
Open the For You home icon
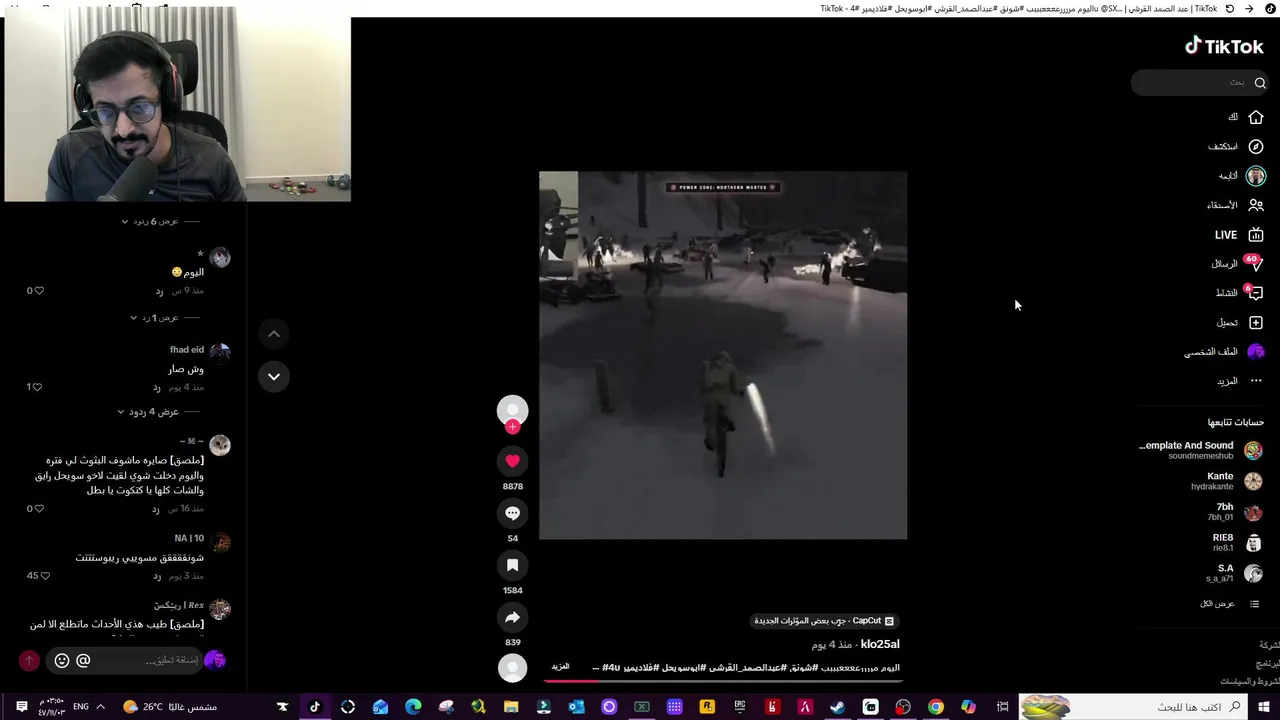1256,117
